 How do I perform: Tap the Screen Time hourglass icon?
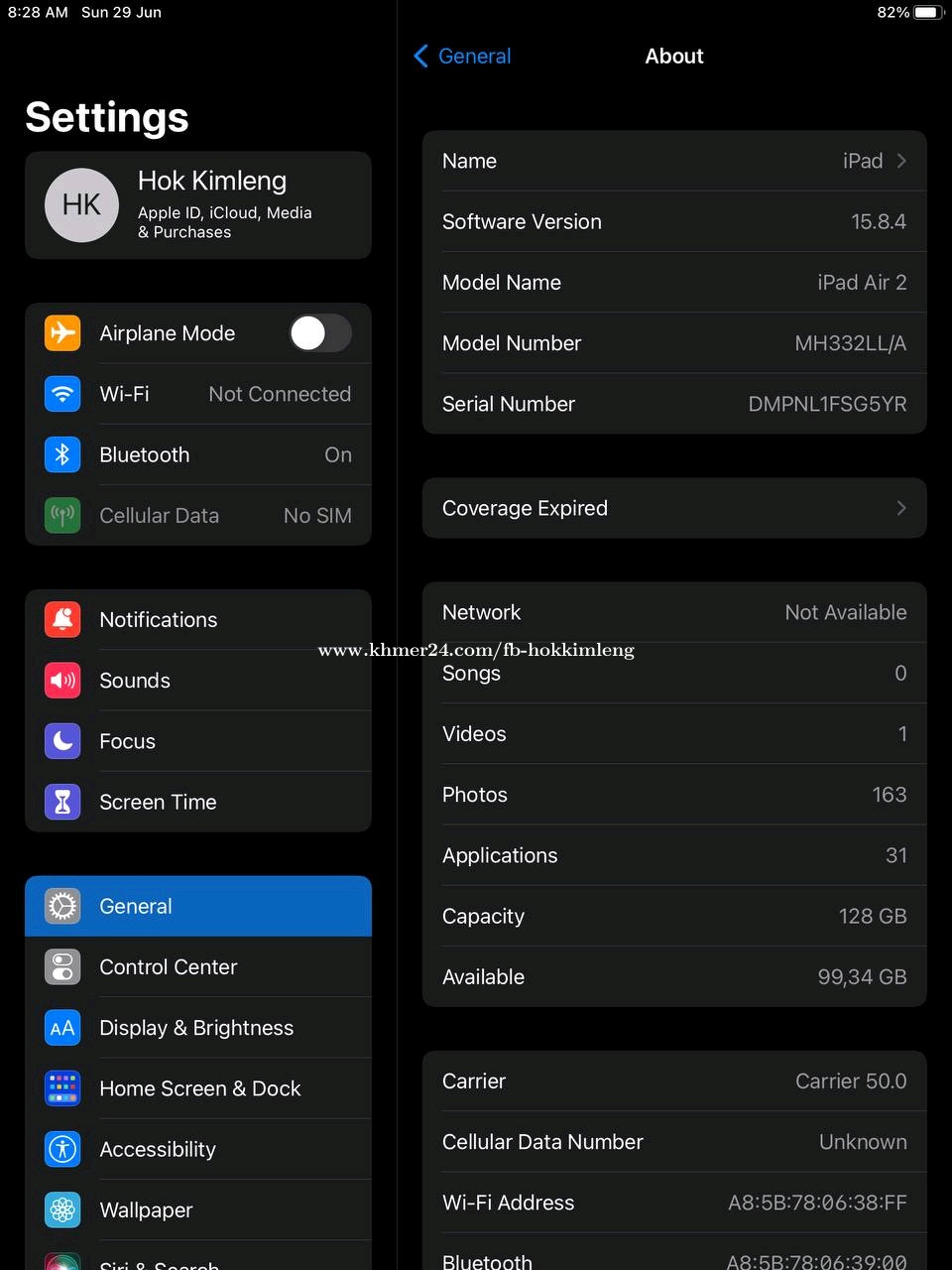[x=62, y=802]
